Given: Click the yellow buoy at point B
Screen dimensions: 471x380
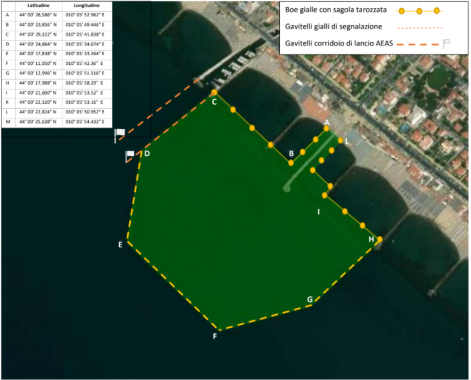Looking at the screenshot, I should [291, 163].
